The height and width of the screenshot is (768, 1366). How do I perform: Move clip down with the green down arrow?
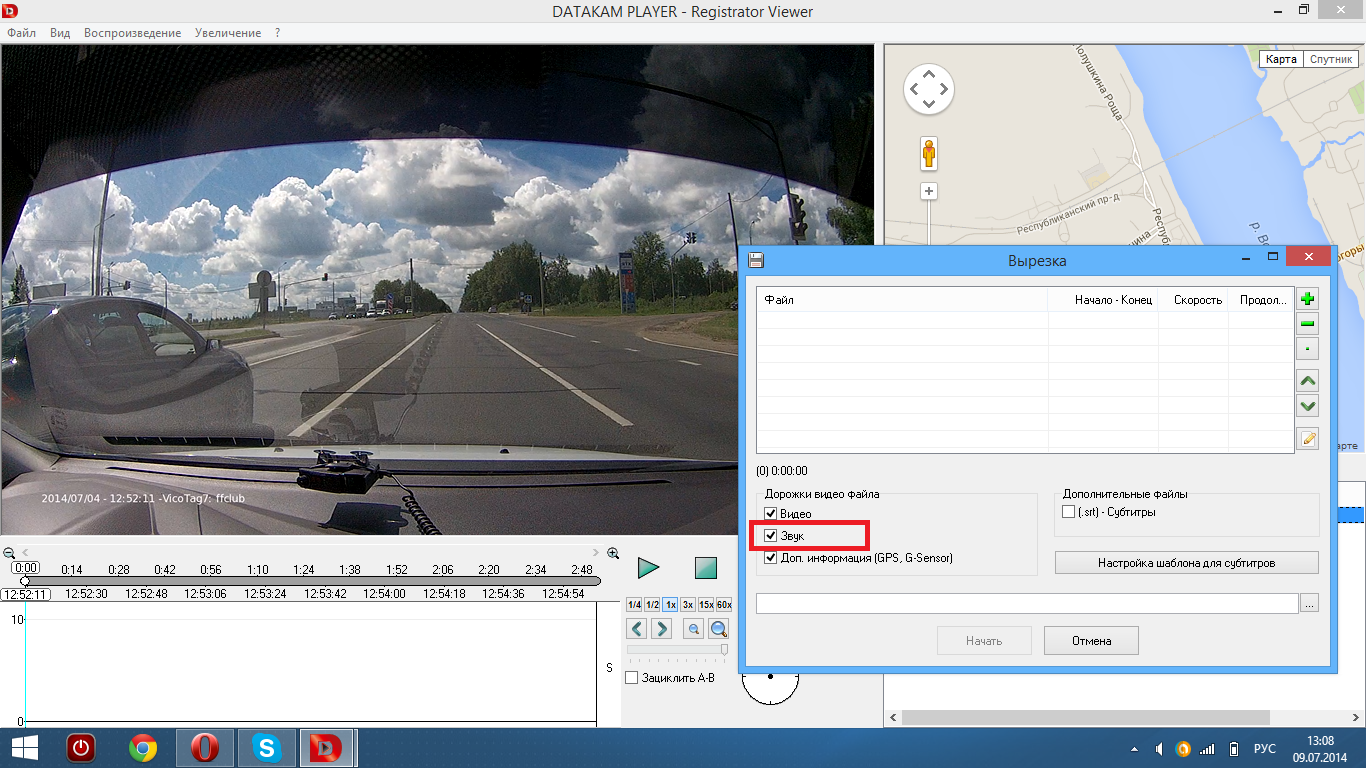pos(1307,405)
